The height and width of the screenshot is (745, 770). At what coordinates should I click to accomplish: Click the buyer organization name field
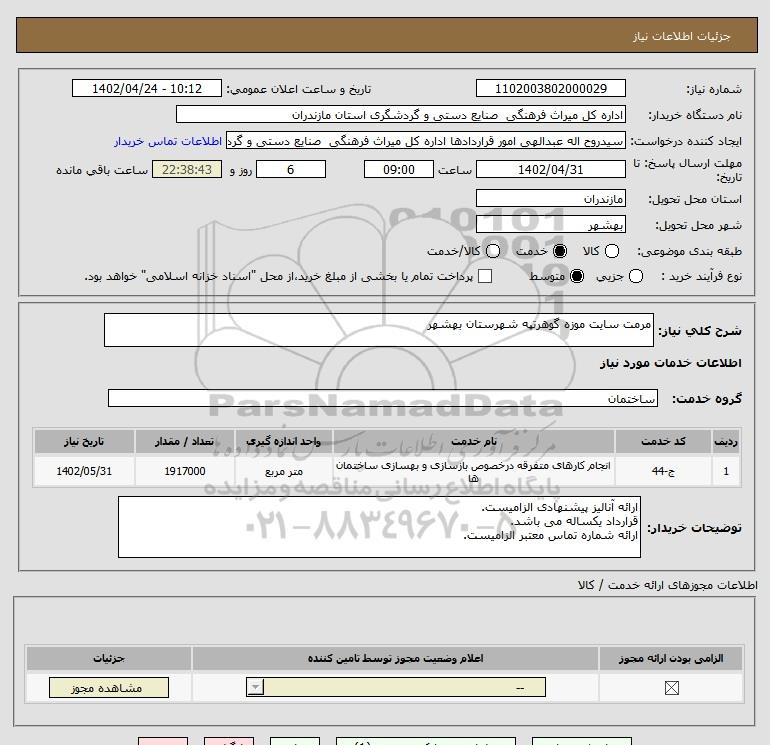click(401, 114)
